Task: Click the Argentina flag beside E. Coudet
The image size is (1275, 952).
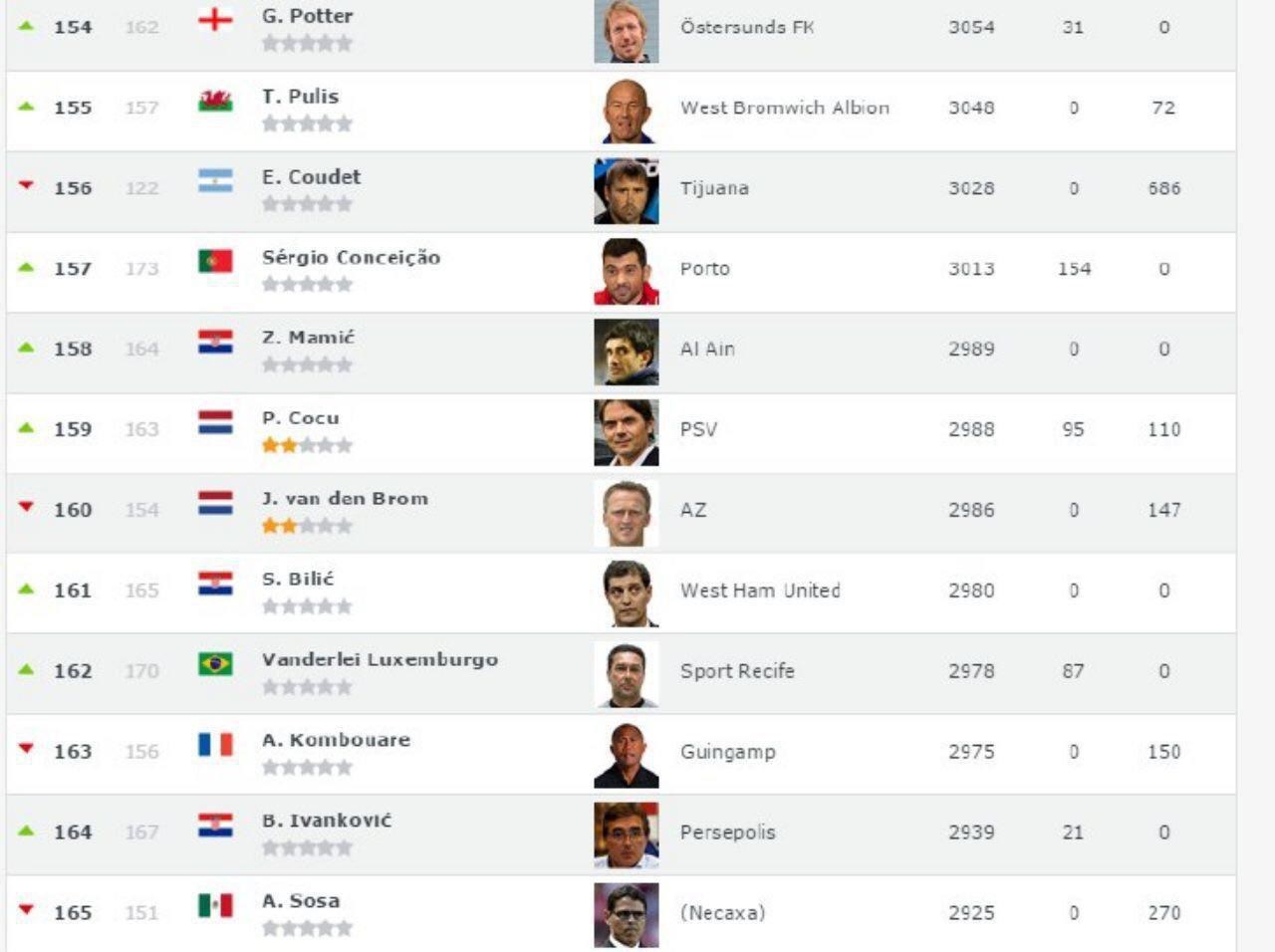Action: tap(215, 180)
